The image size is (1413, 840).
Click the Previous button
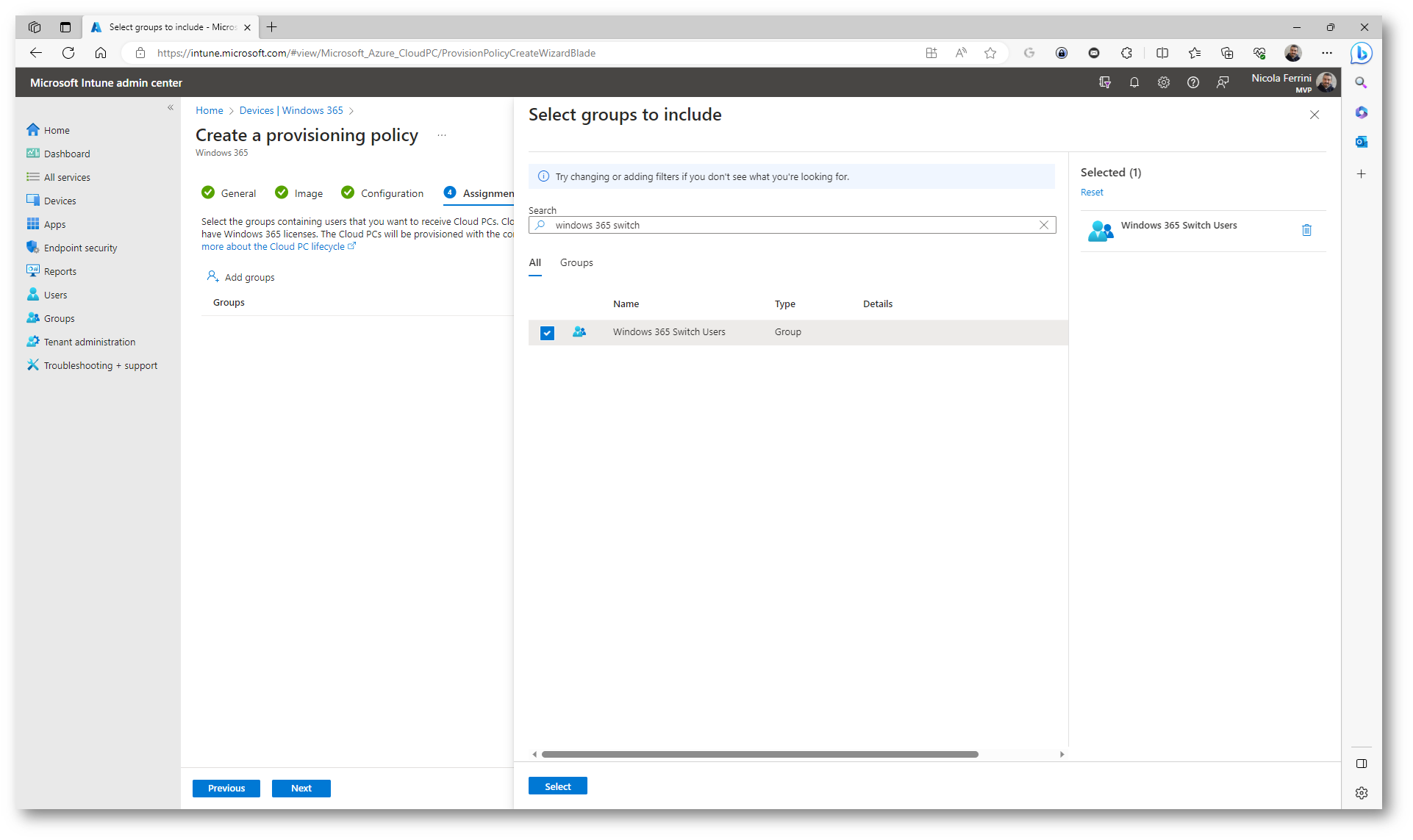coord(226,788)
